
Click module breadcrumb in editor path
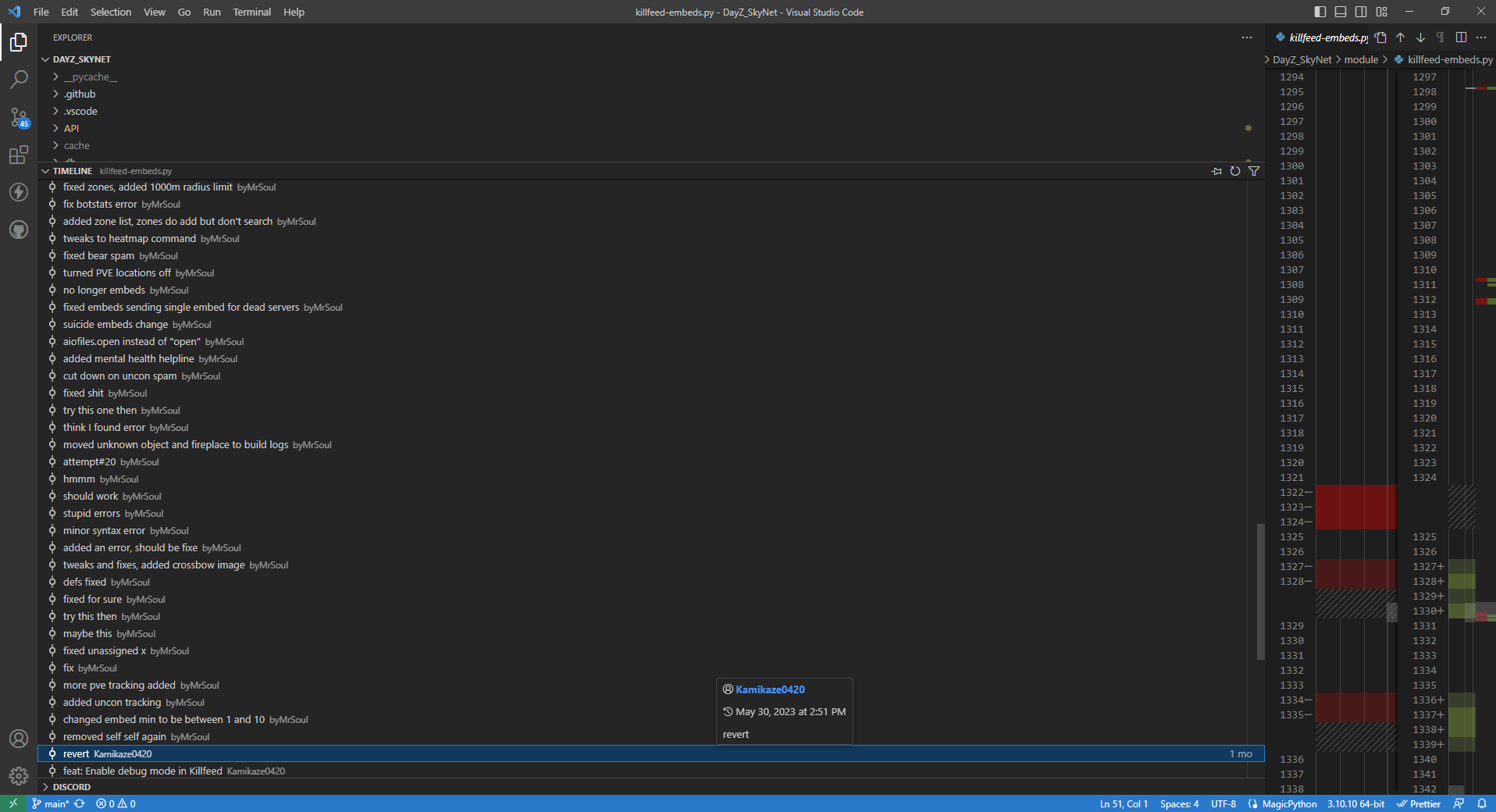click(1361, 59)
